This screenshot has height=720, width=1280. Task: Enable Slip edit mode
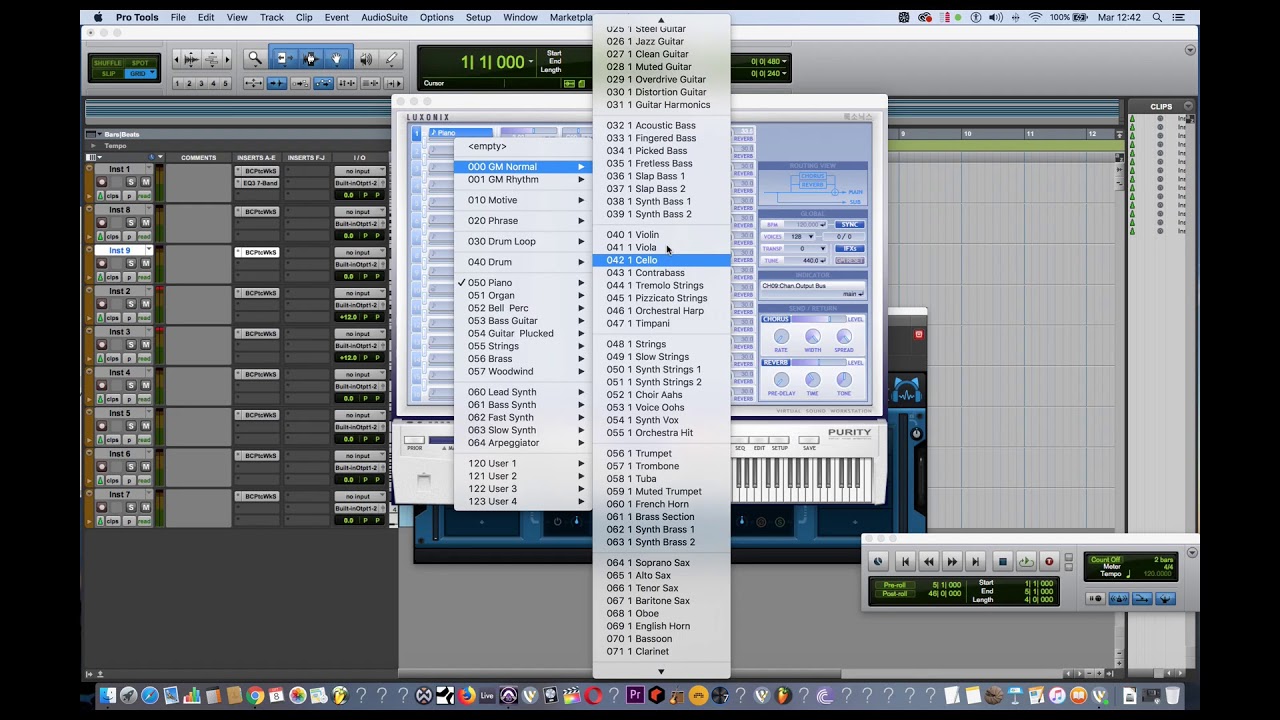(108, 73)
